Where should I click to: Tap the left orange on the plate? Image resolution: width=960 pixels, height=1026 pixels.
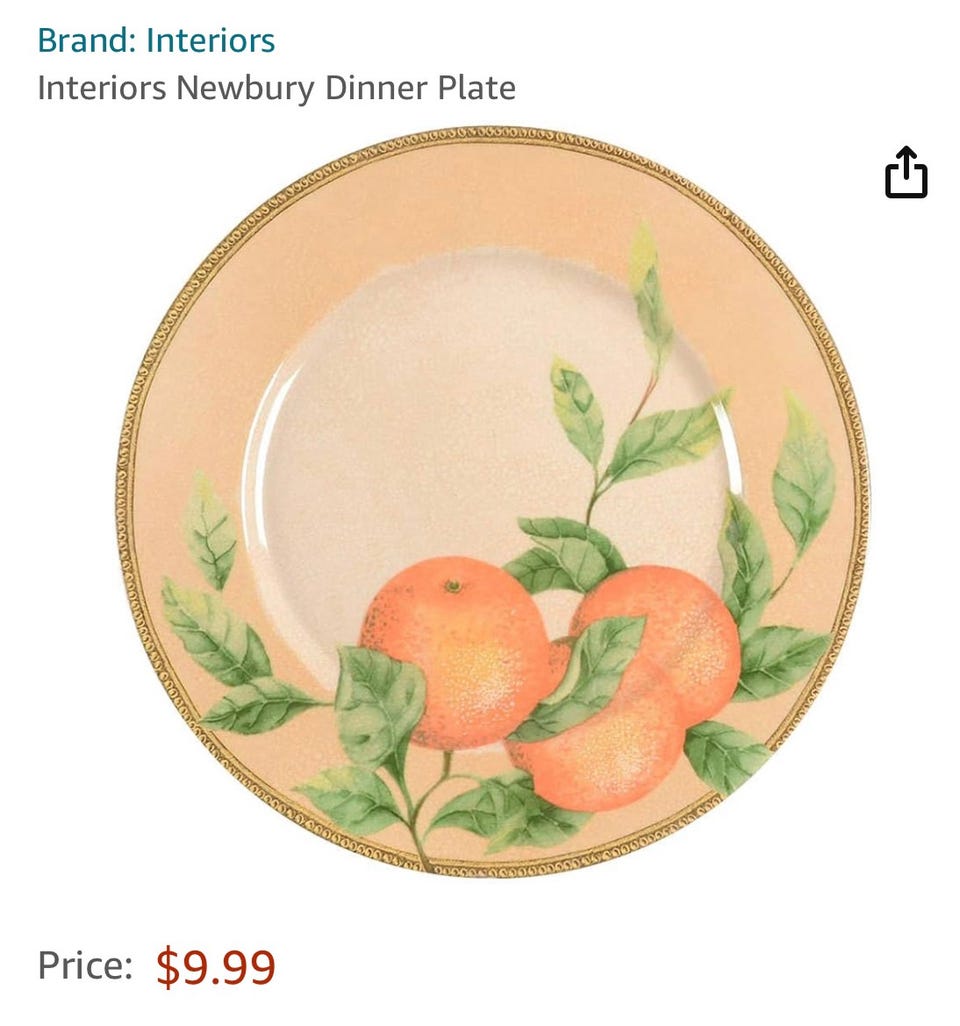click(x=457, y=652)
